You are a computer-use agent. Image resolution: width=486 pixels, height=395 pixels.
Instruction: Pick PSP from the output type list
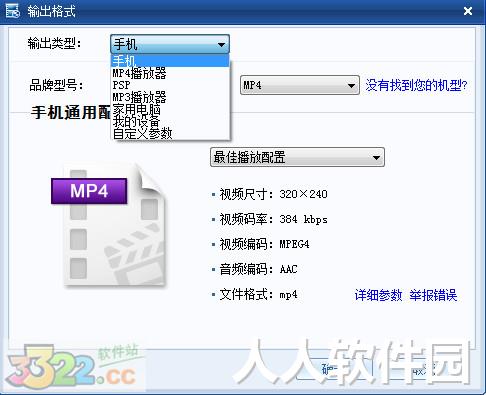(x=170, y=85)
